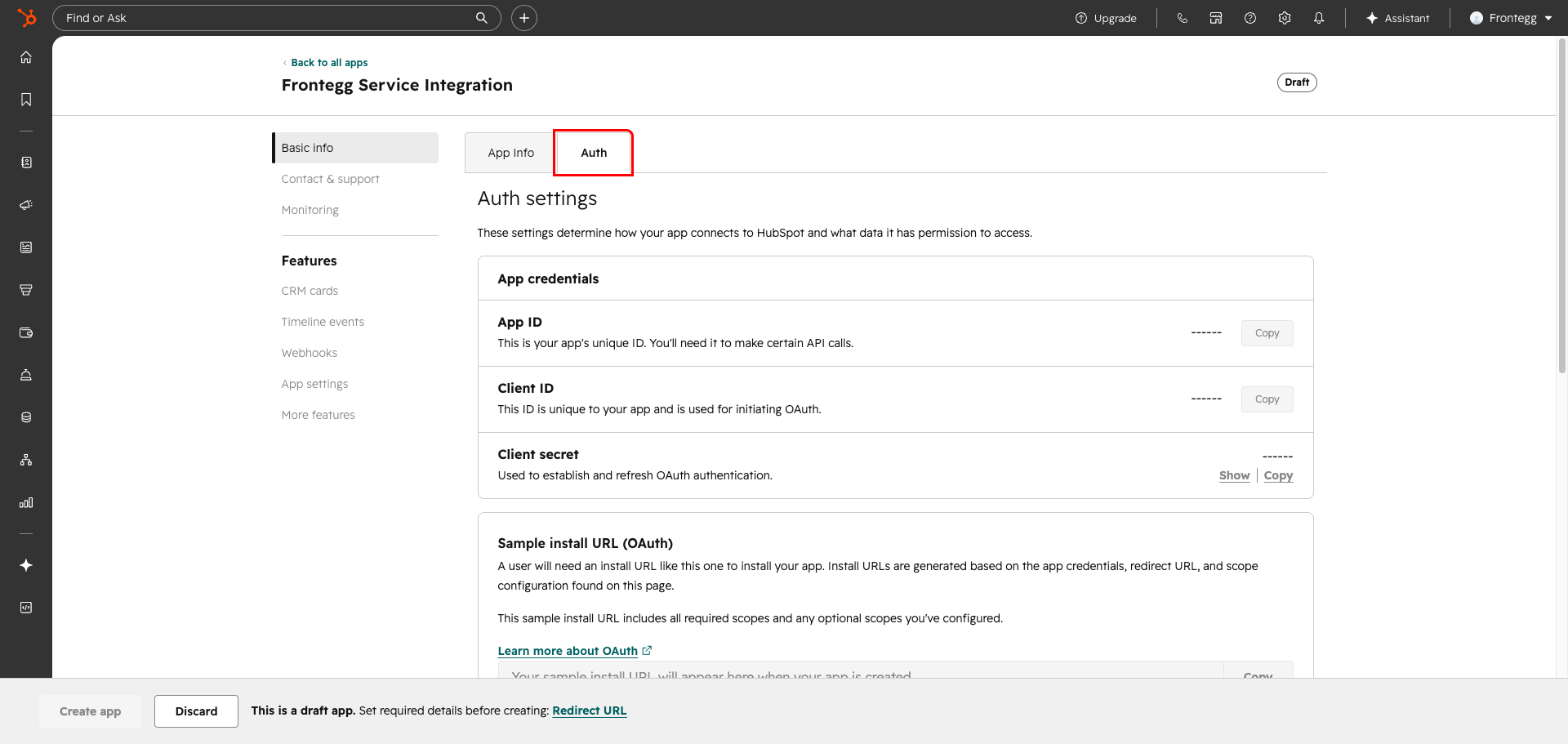The width and height of the screenshot is (1568, 744).
Task: Open the Sales funnel sidebar icon
Action: 26,290
